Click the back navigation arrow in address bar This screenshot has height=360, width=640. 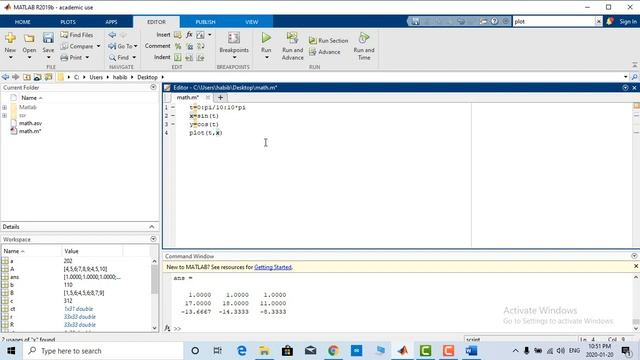coord(5,77)
